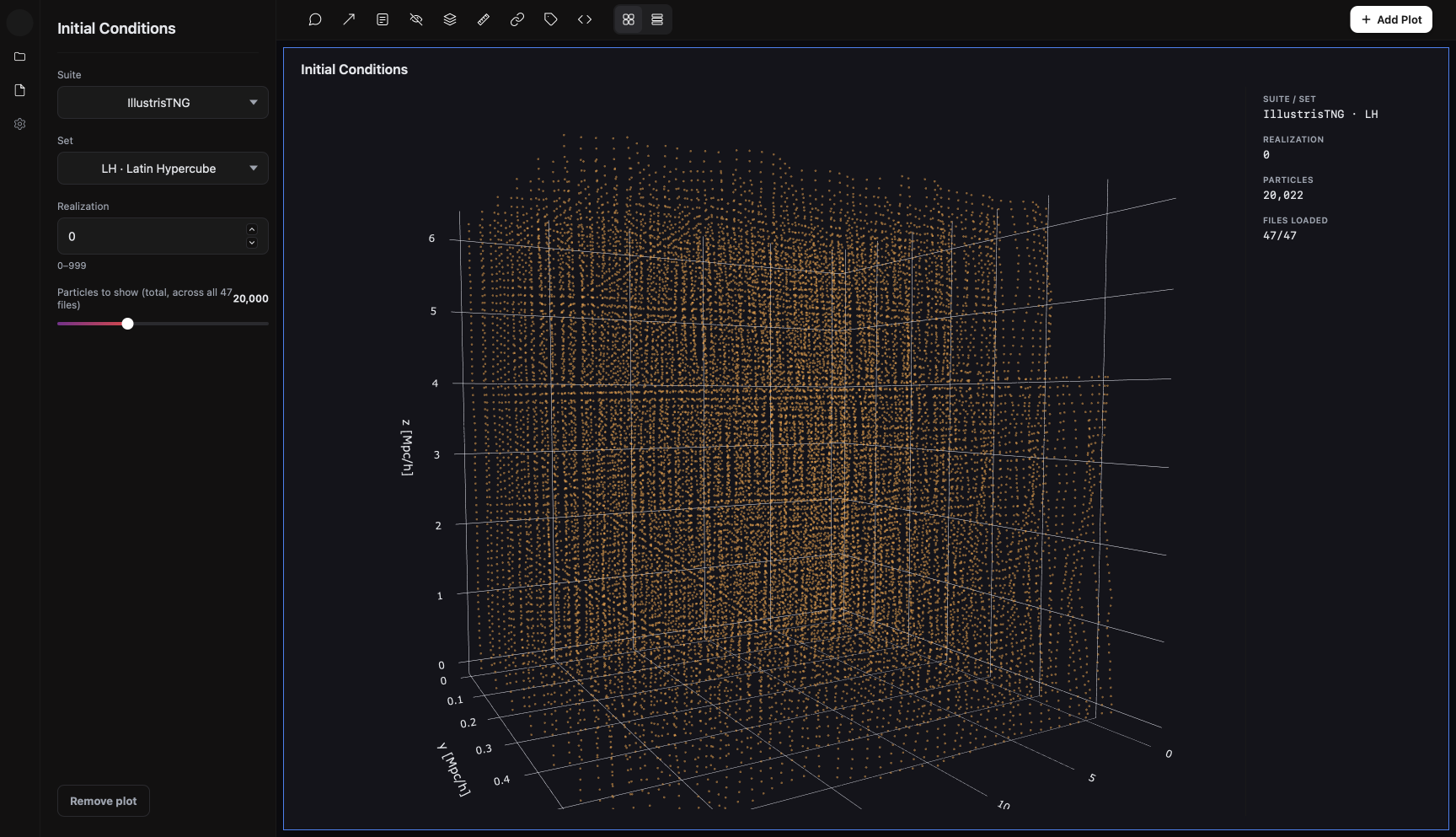This screenshot has height=837, width=1456.
Task: Open the layers stack tool
Action: [x=450, y=19]
